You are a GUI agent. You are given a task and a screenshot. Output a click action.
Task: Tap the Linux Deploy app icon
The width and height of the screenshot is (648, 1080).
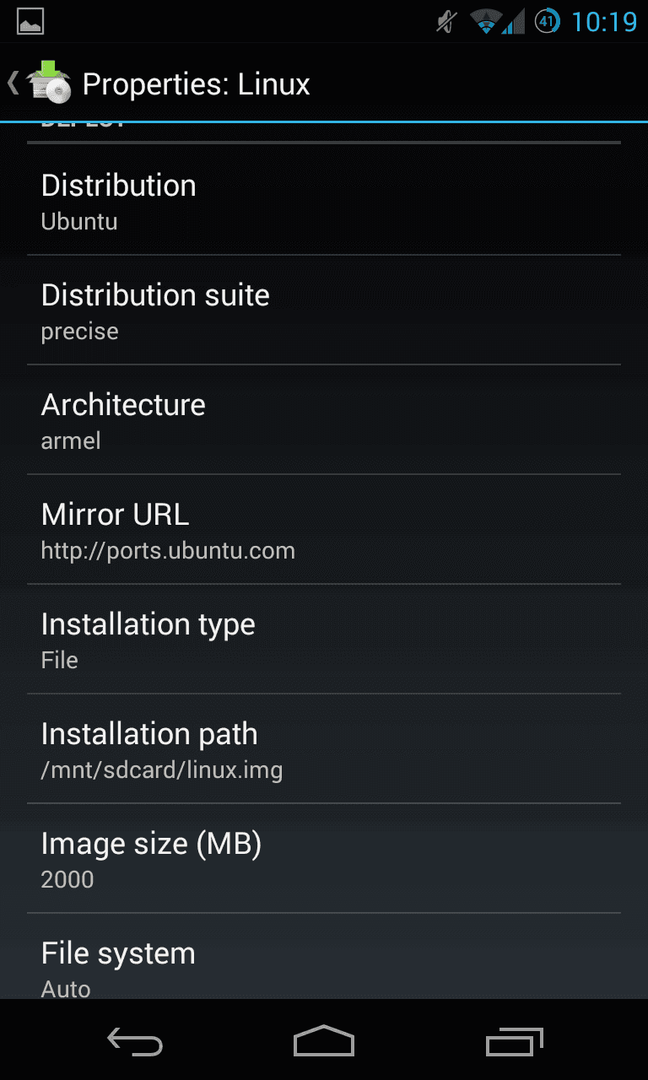pyautogui.click(x=50, y=82)
